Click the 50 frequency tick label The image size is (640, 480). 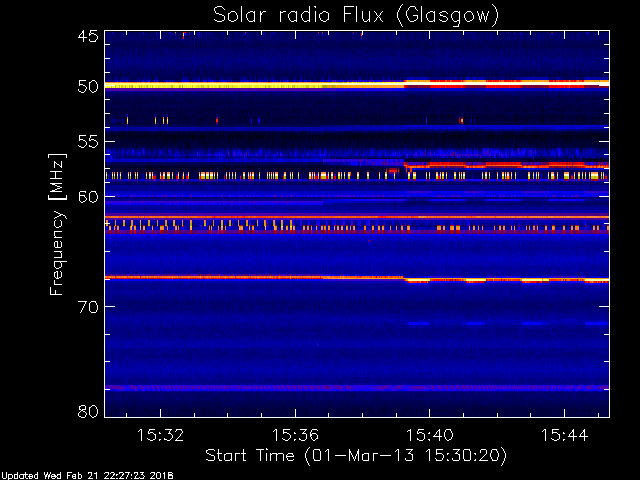pos(88,87)
